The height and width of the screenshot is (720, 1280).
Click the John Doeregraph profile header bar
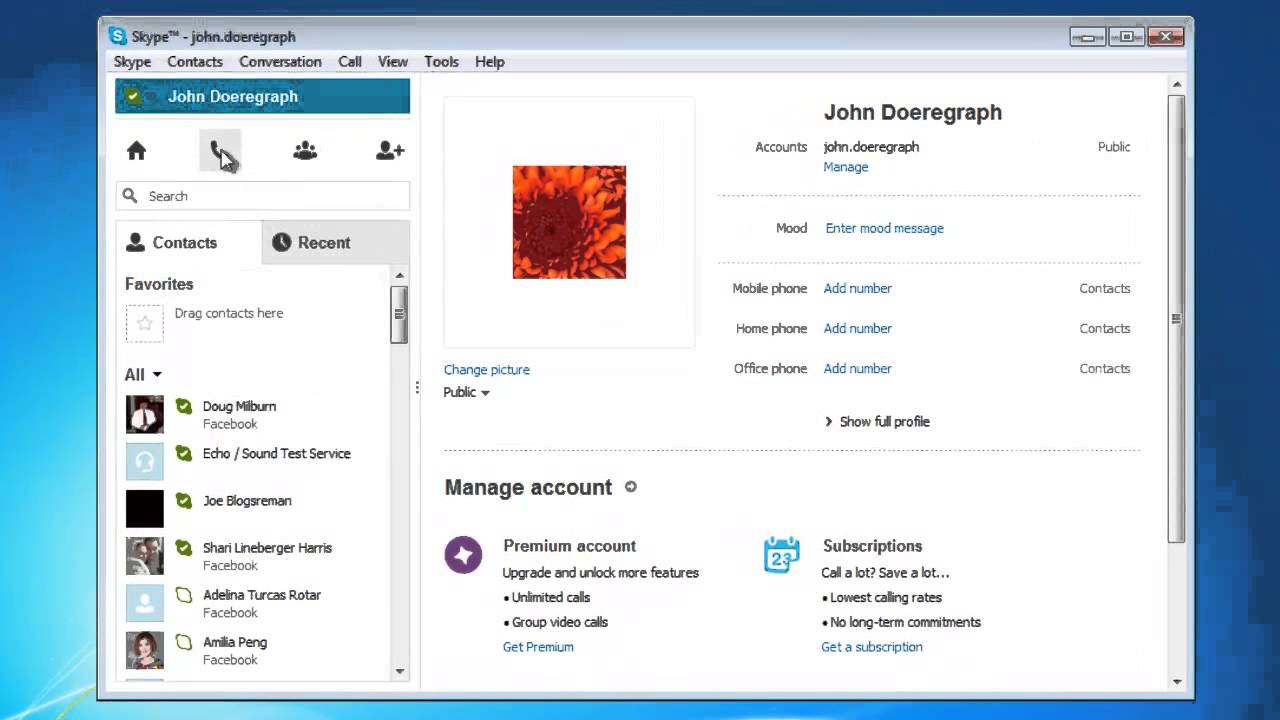pyautogui.click(x=263, y=97)
